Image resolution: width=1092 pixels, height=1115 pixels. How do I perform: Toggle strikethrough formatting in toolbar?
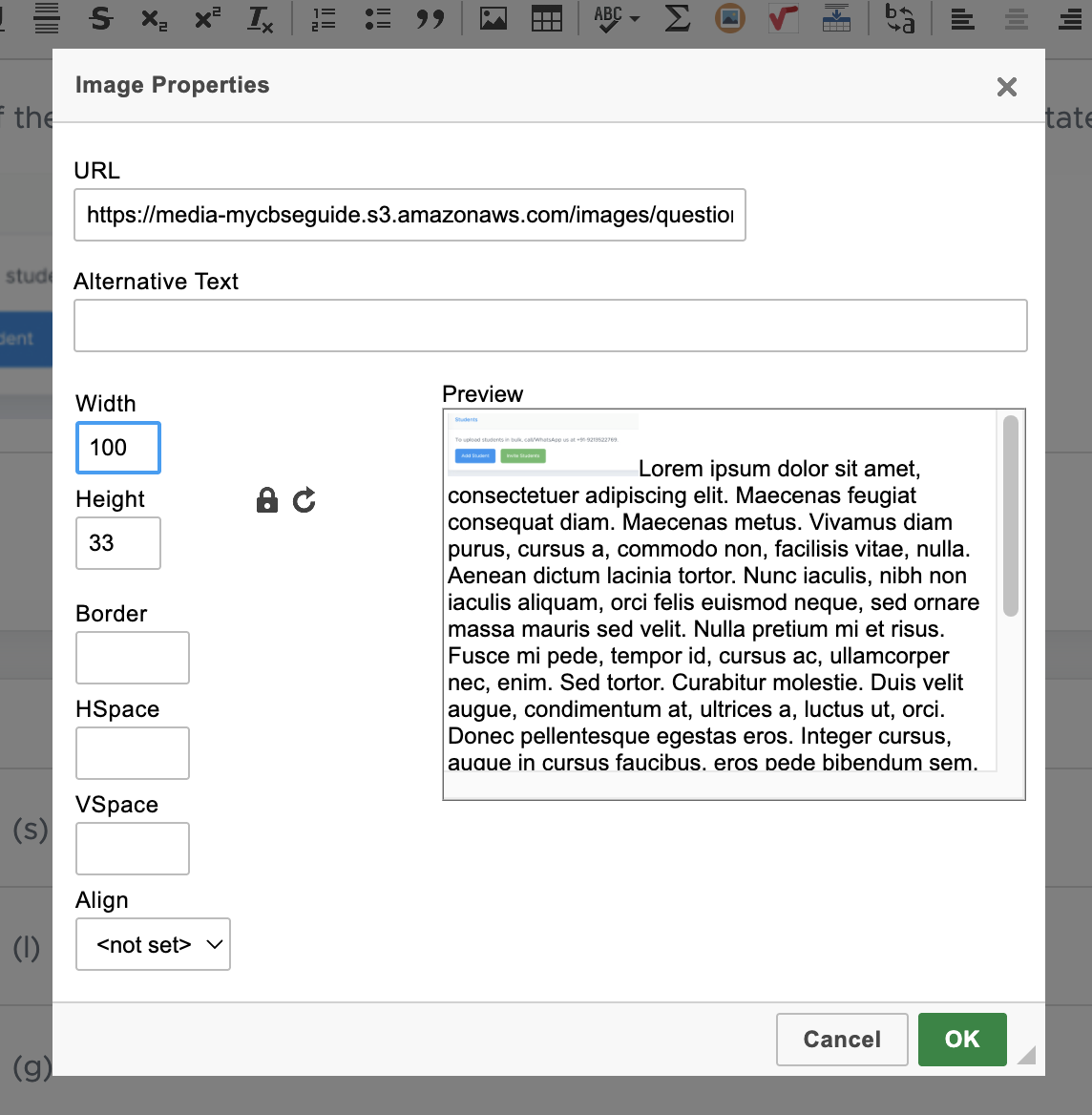click(101, 18)
